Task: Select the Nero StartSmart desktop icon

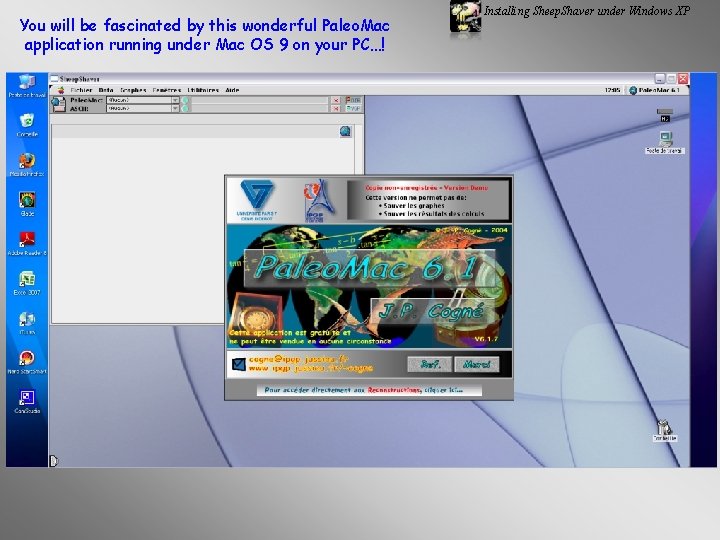Action: [x=27, y=362]
